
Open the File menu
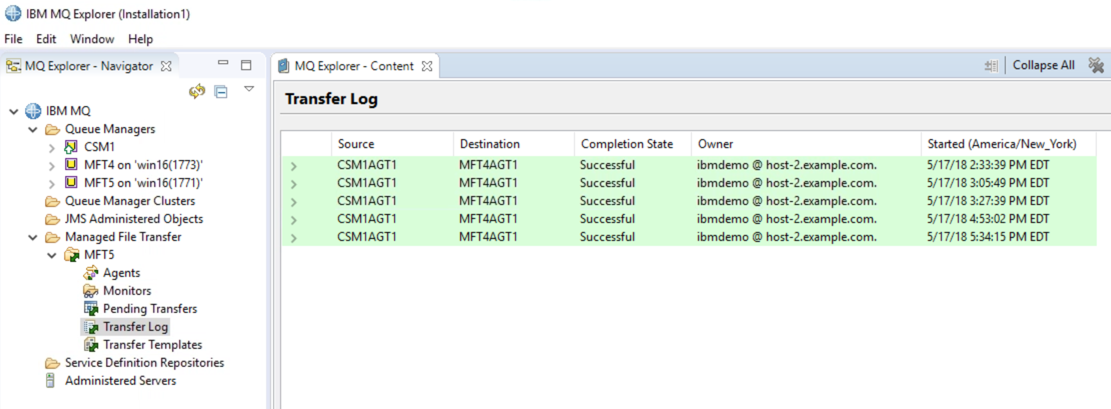[x=13, y=39]
